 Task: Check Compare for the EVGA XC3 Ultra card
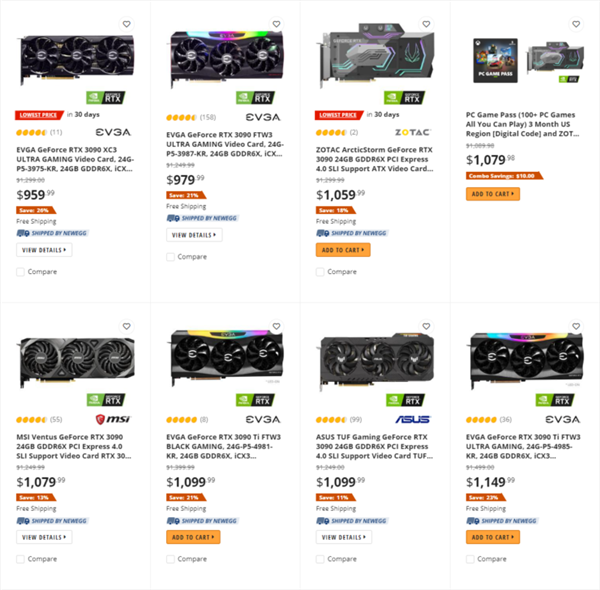(x=21, y=271)
